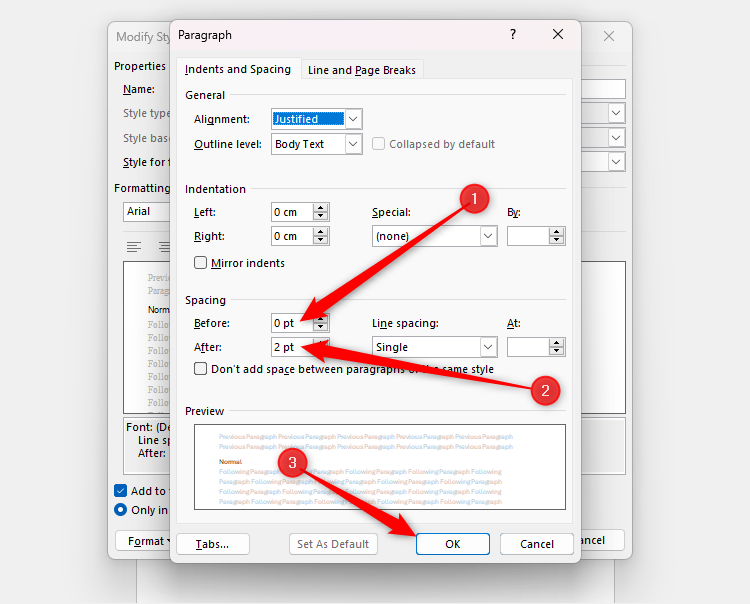Toggle the Add to checkbox in Modify Style

[x=121, y=491]
